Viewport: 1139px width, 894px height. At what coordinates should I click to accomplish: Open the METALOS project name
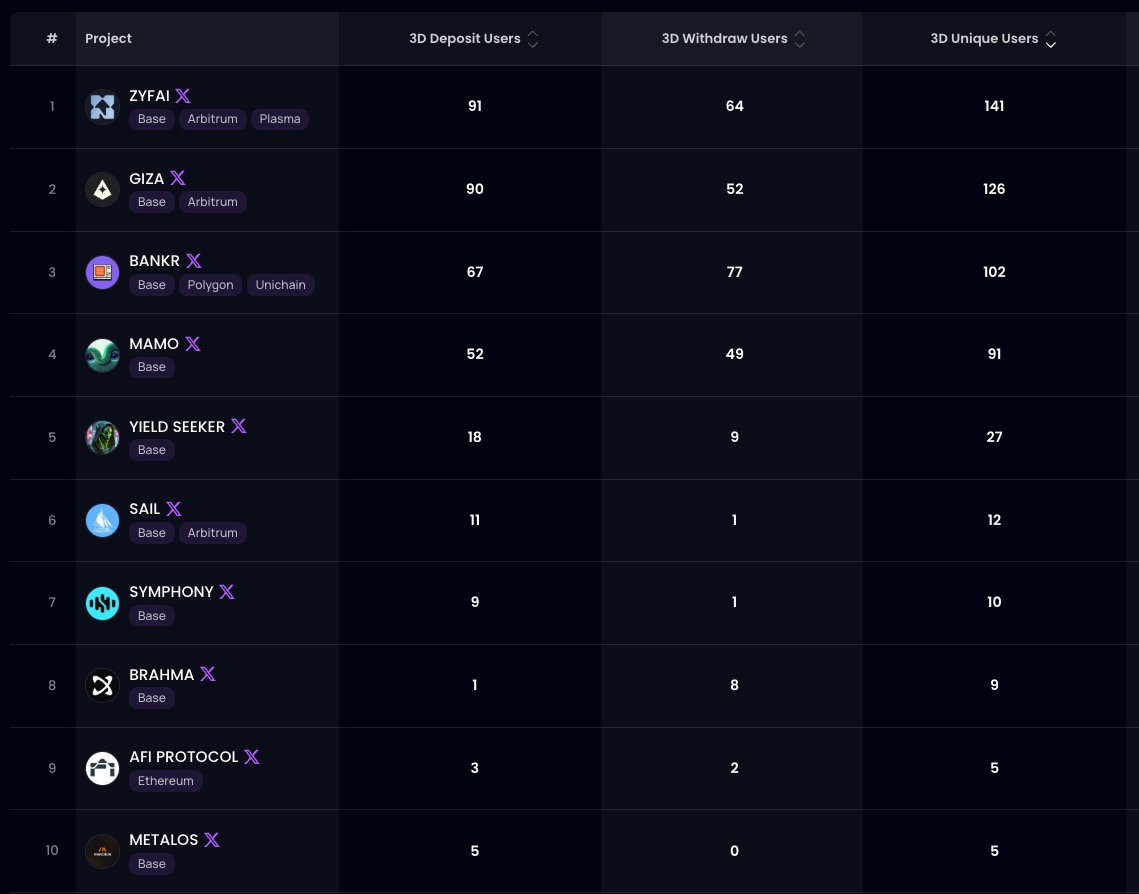(163, 840)
